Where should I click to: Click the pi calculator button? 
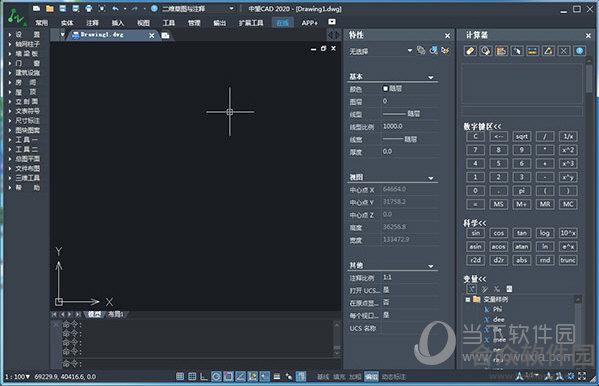click(x=521, y=191)
